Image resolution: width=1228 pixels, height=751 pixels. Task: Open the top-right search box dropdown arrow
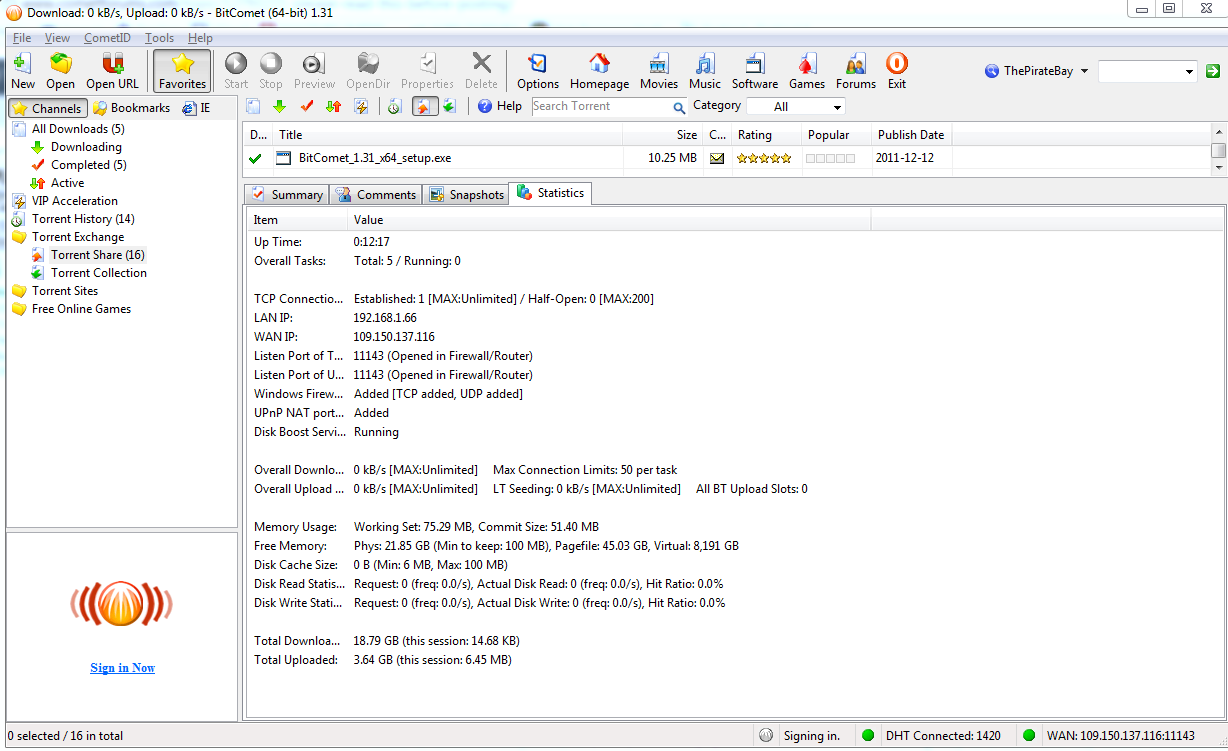pos(1189,71)
